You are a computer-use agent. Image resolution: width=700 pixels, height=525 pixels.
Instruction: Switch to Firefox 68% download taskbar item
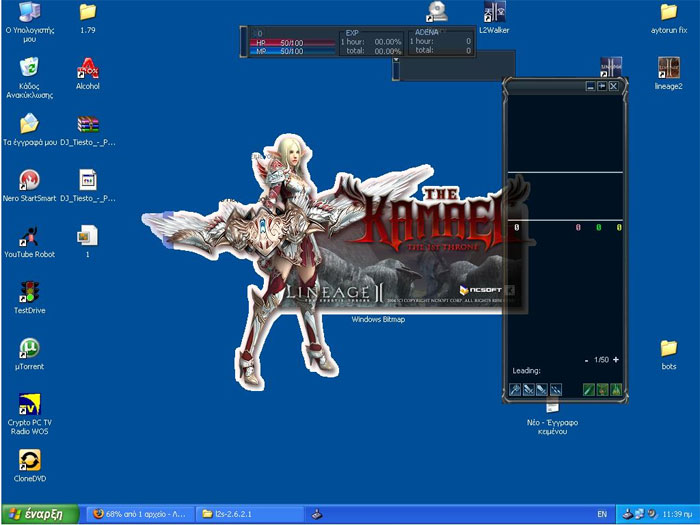pyautogui.click(x=140, y=514)
